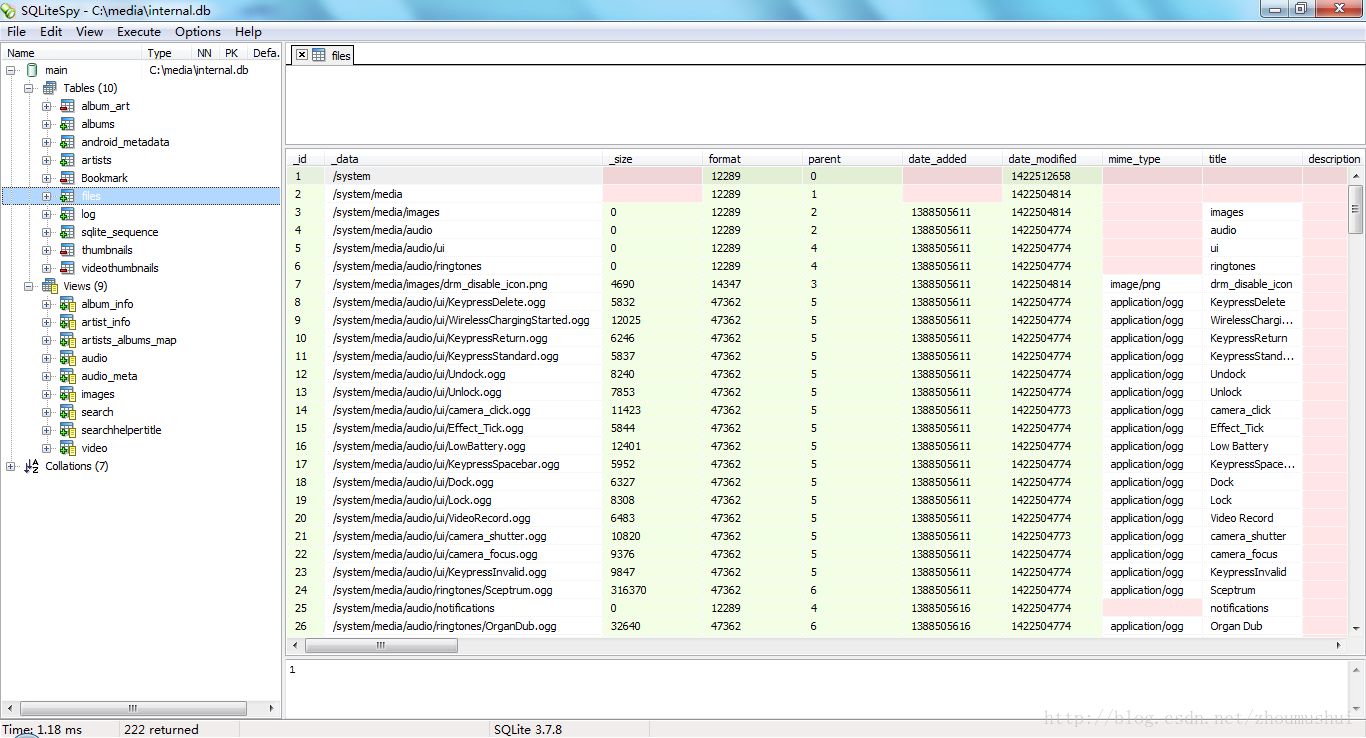The image size is (1366, 738).
Task: Click the android_metadata table icon
Action: coord(67,142)
